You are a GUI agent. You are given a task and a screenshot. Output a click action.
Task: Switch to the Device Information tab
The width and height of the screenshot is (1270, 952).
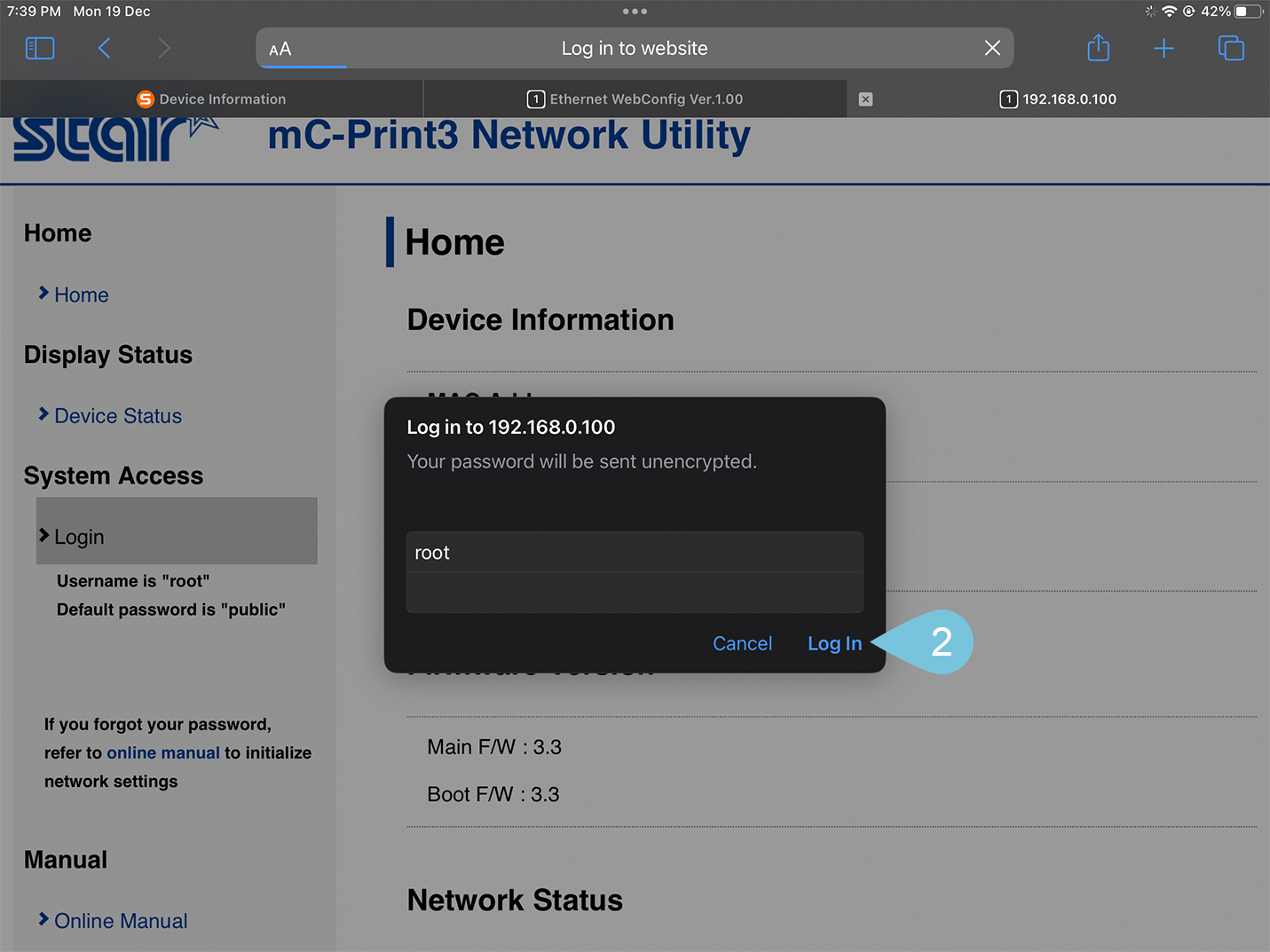click(x=211, y=99)
